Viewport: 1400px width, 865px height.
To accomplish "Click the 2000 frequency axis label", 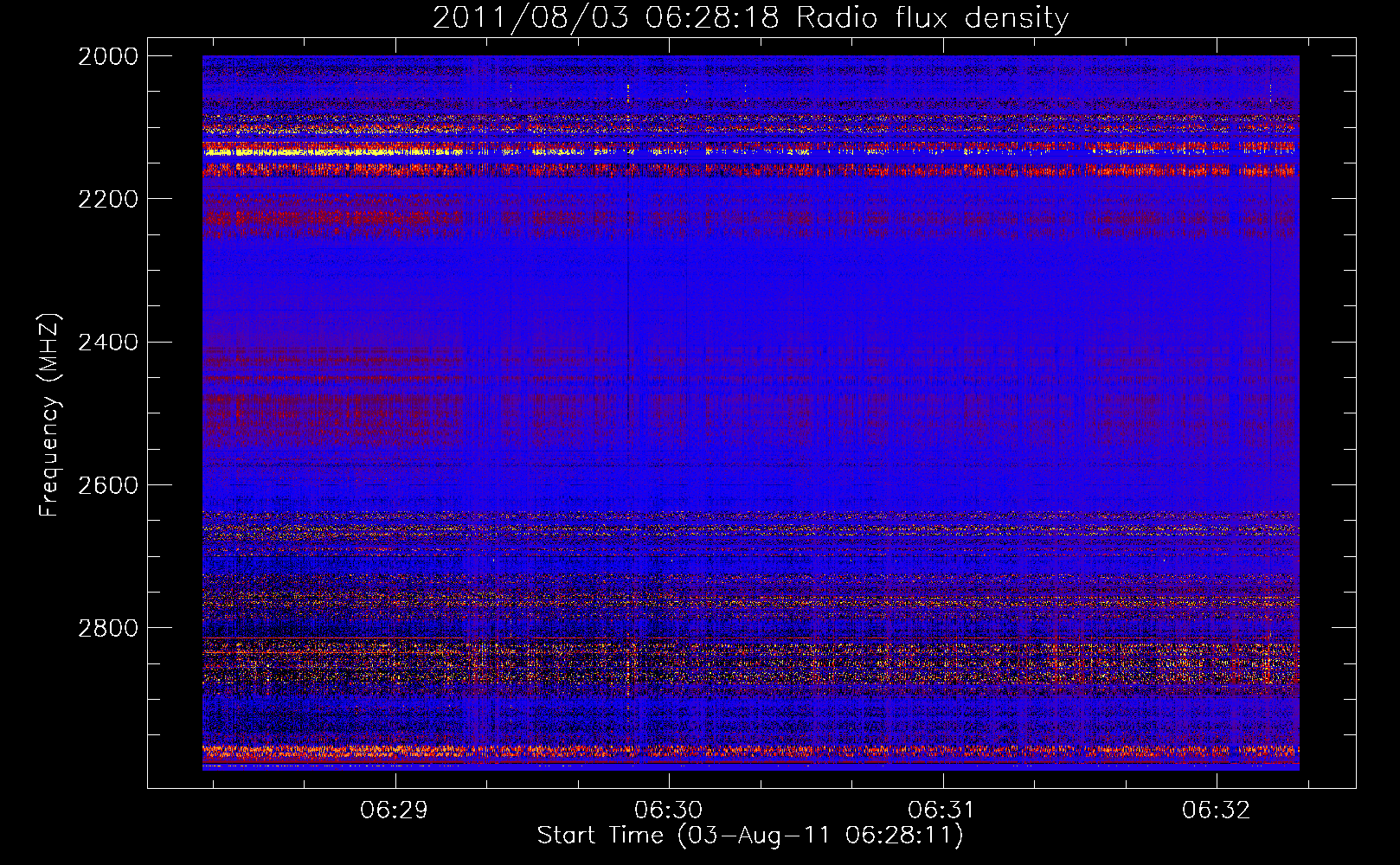I will 108,56.
